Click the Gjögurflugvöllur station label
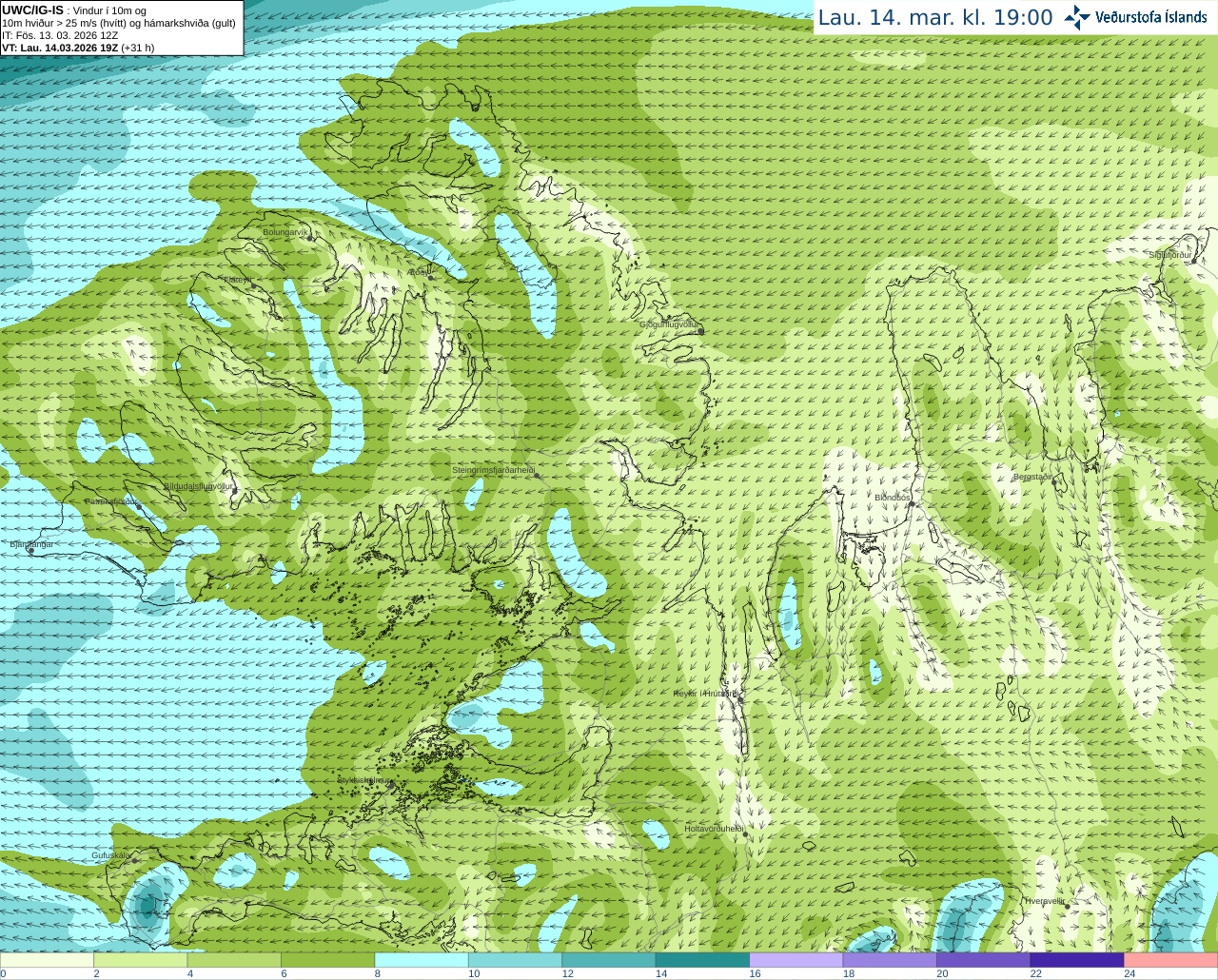Screen dimensions: 1218x980 tap(668, 324)
